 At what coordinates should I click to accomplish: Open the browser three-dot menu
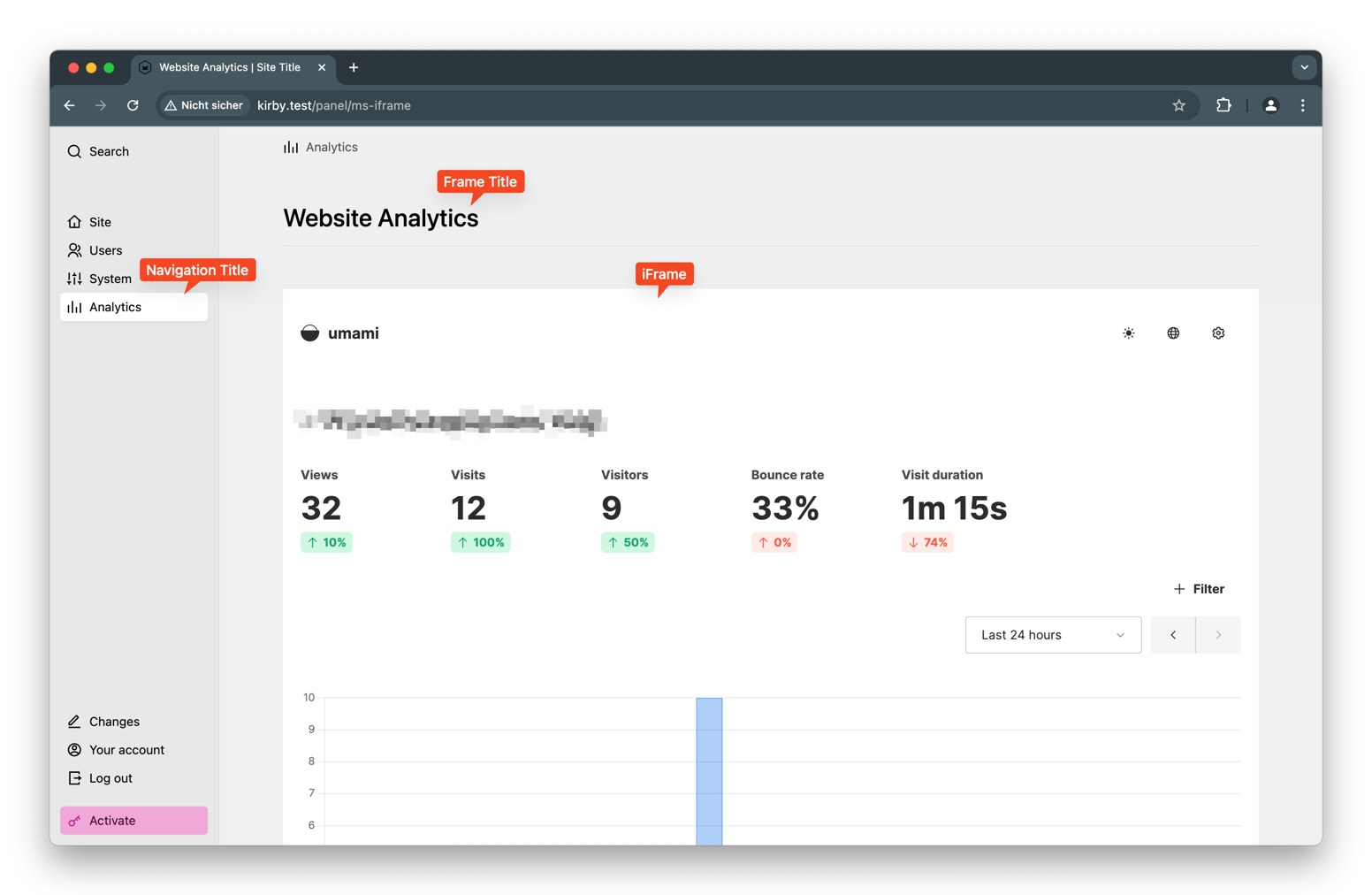[x=1303, y=105]
